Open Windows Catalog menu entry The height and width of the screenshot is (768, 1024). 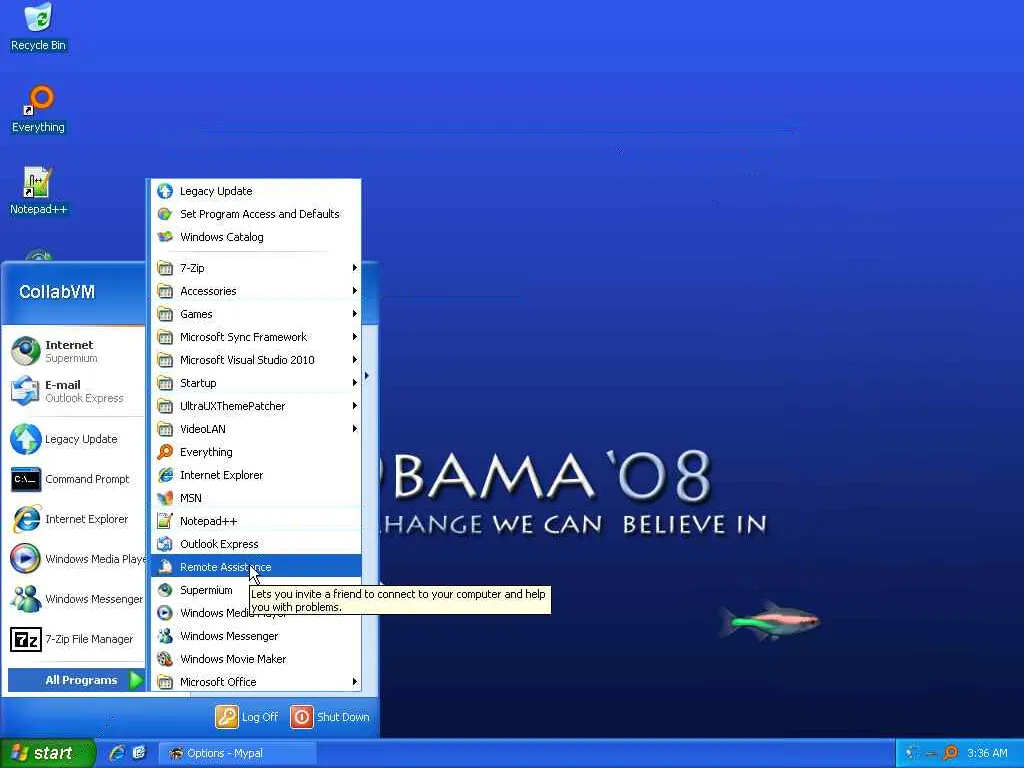coord(257,236)
